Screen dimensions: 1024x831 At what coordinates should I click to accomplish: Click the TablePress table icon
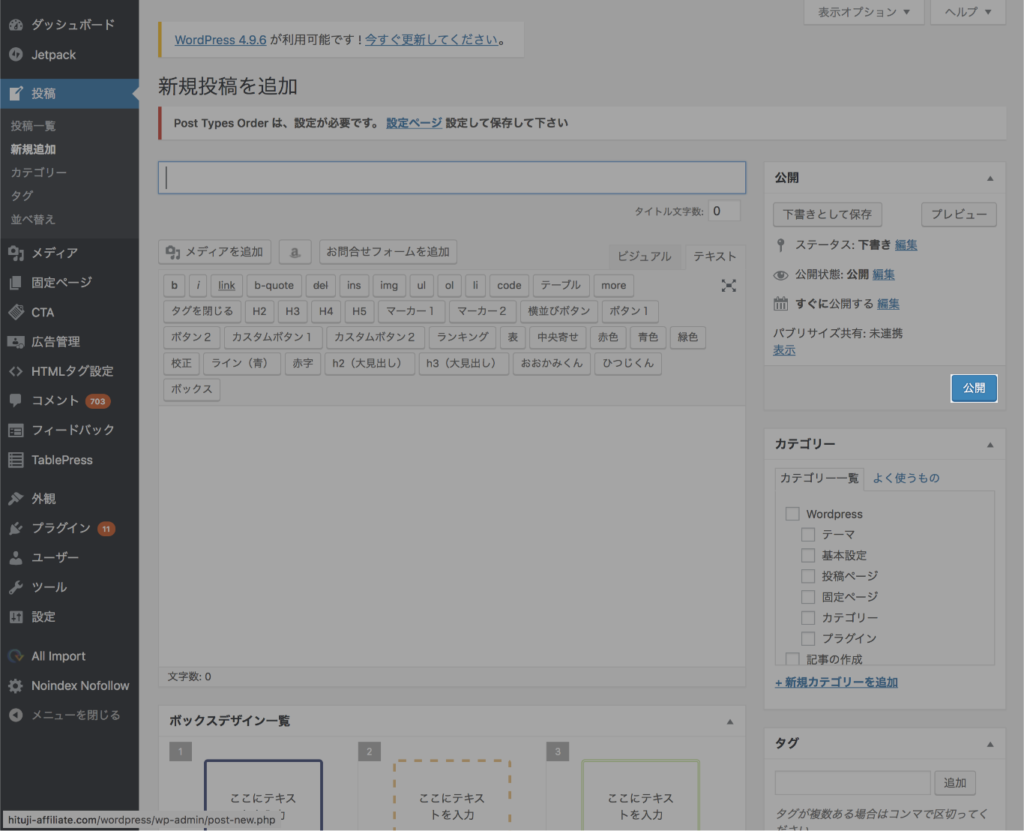click(16, 460)
